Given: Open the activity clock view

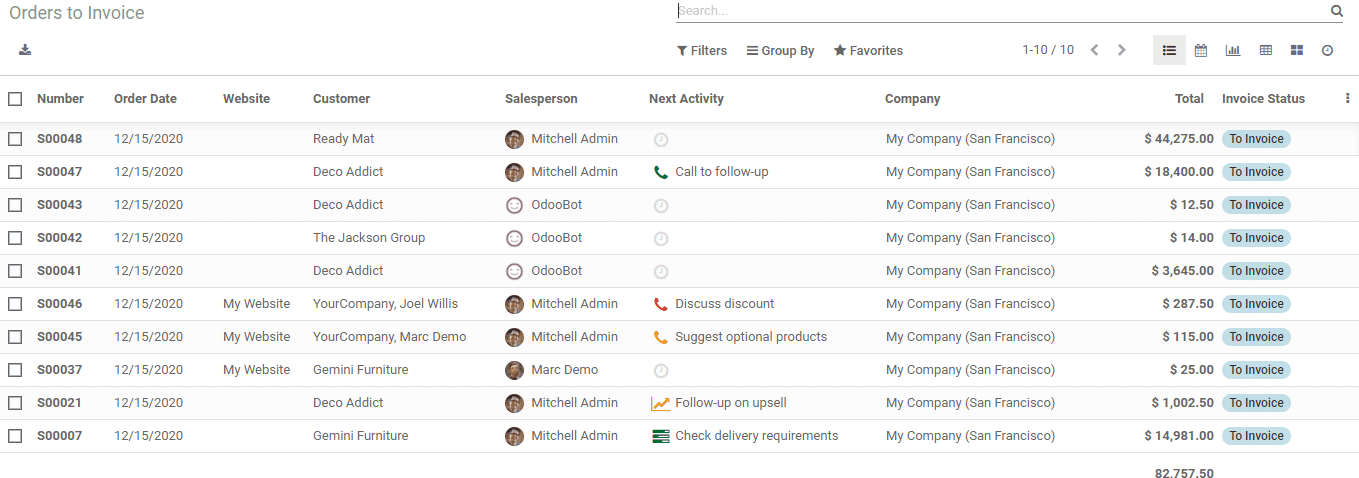Looking at the screenshot, I should click(1327, 50).
